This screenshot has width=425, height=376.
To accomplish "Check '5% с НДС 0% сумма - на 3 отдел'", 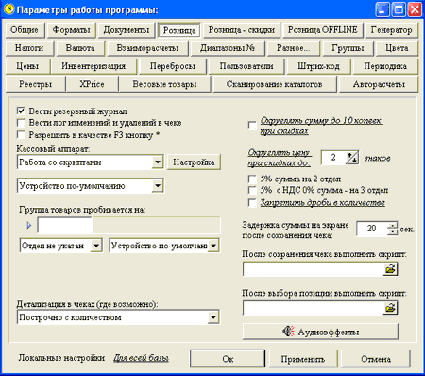I will (x=252, y=190).
